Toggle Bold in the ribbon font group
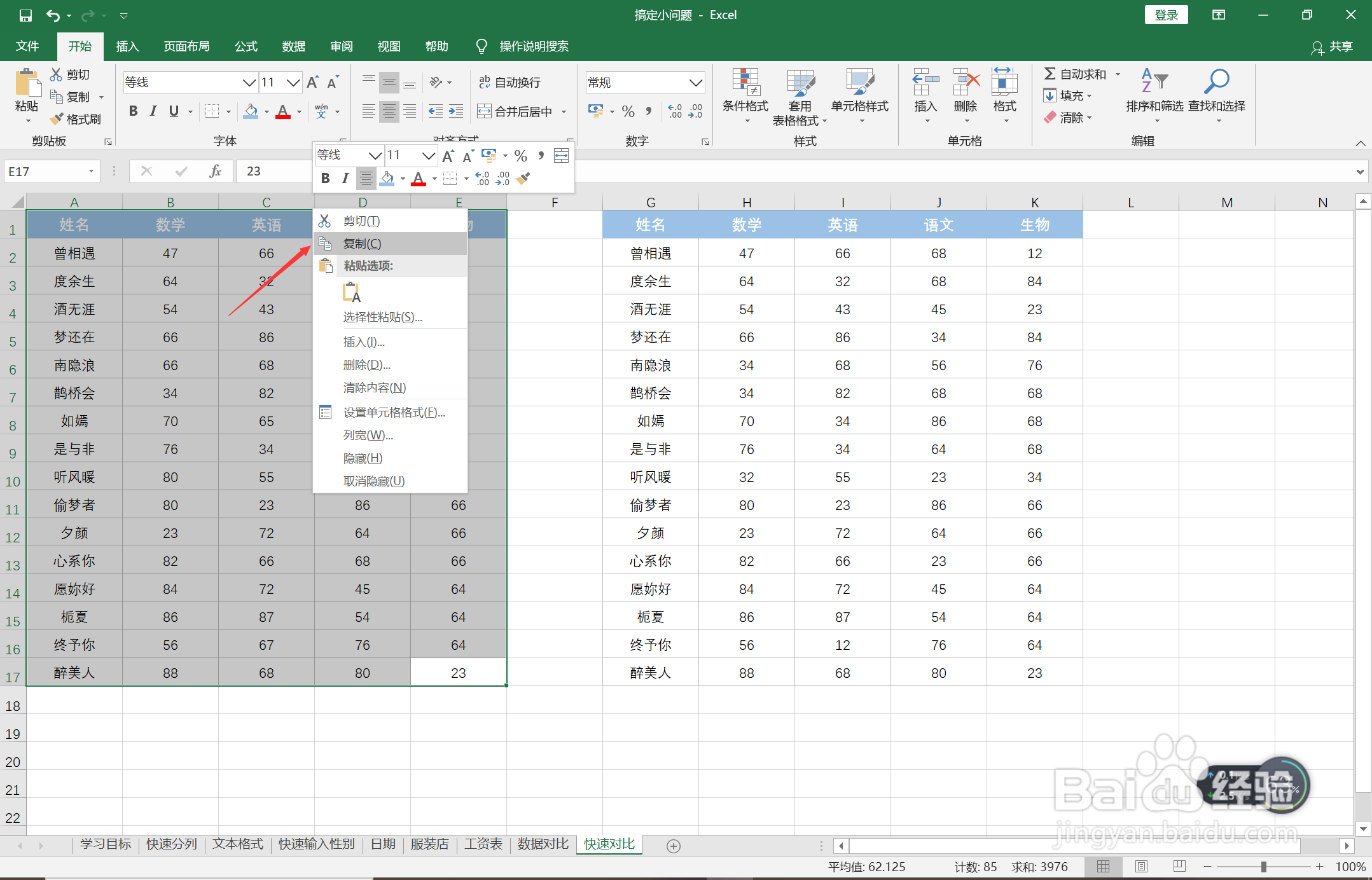 [133, 111]
